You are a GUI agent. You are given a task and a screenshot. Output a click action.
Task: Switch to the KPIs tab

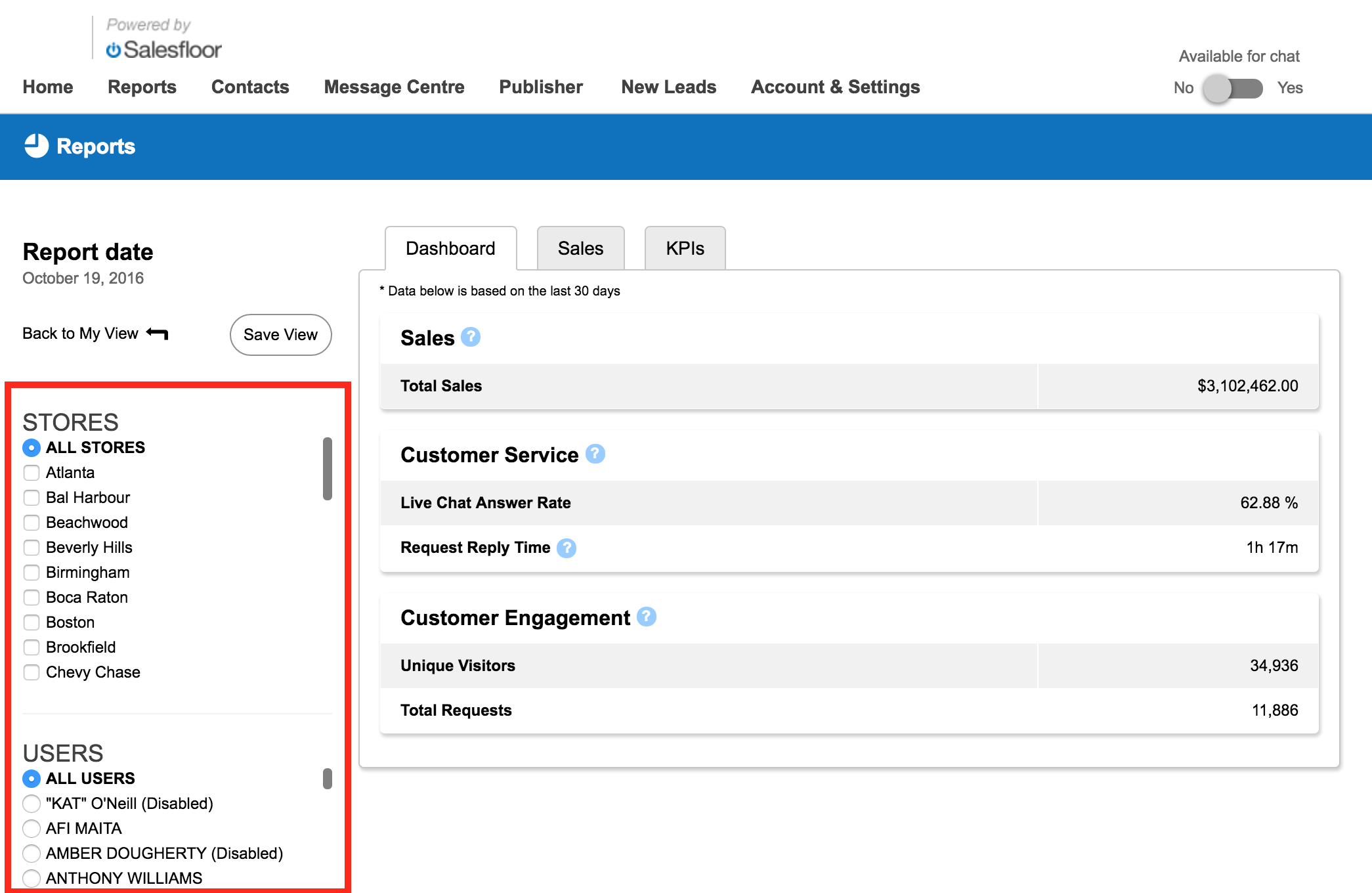(x=685, y=248)
